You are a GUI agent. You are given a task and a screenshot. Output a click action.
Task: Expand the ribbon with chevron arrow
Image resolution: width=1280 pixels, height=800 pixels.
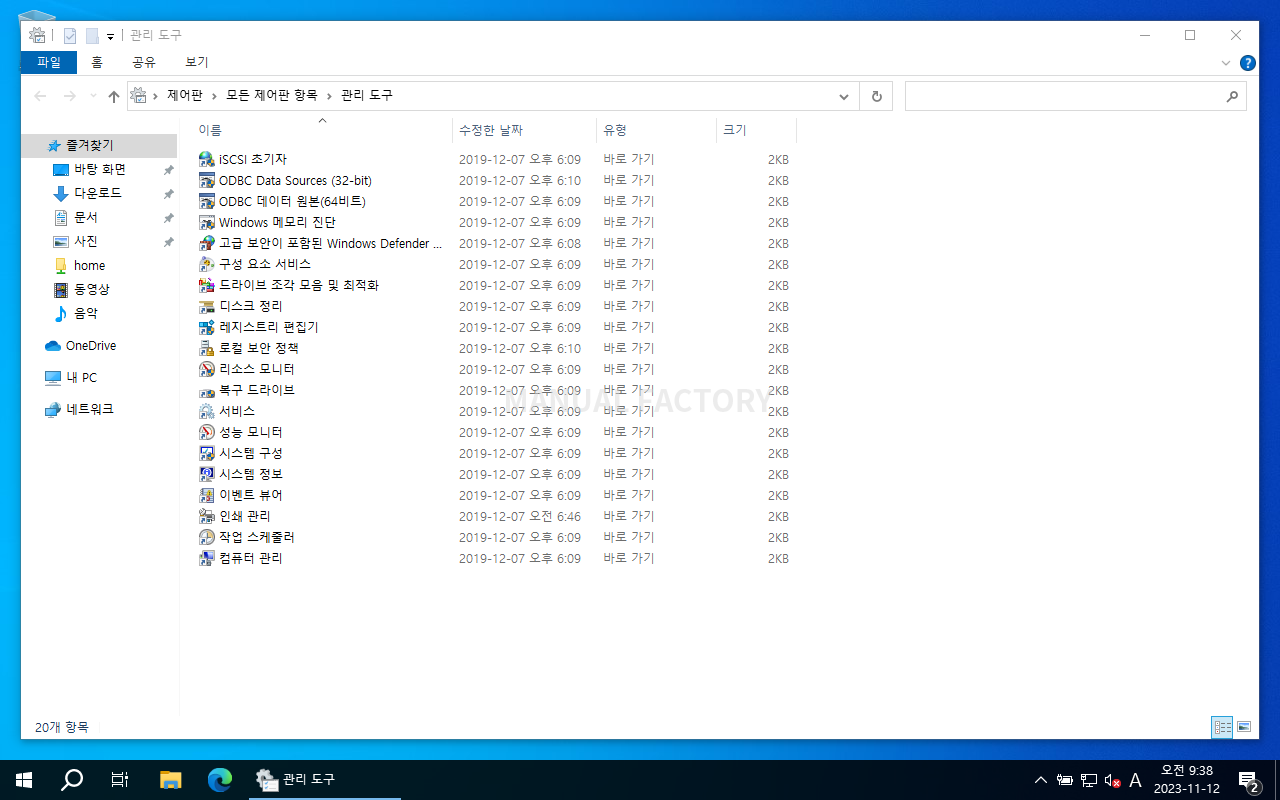click(1226, 63)
